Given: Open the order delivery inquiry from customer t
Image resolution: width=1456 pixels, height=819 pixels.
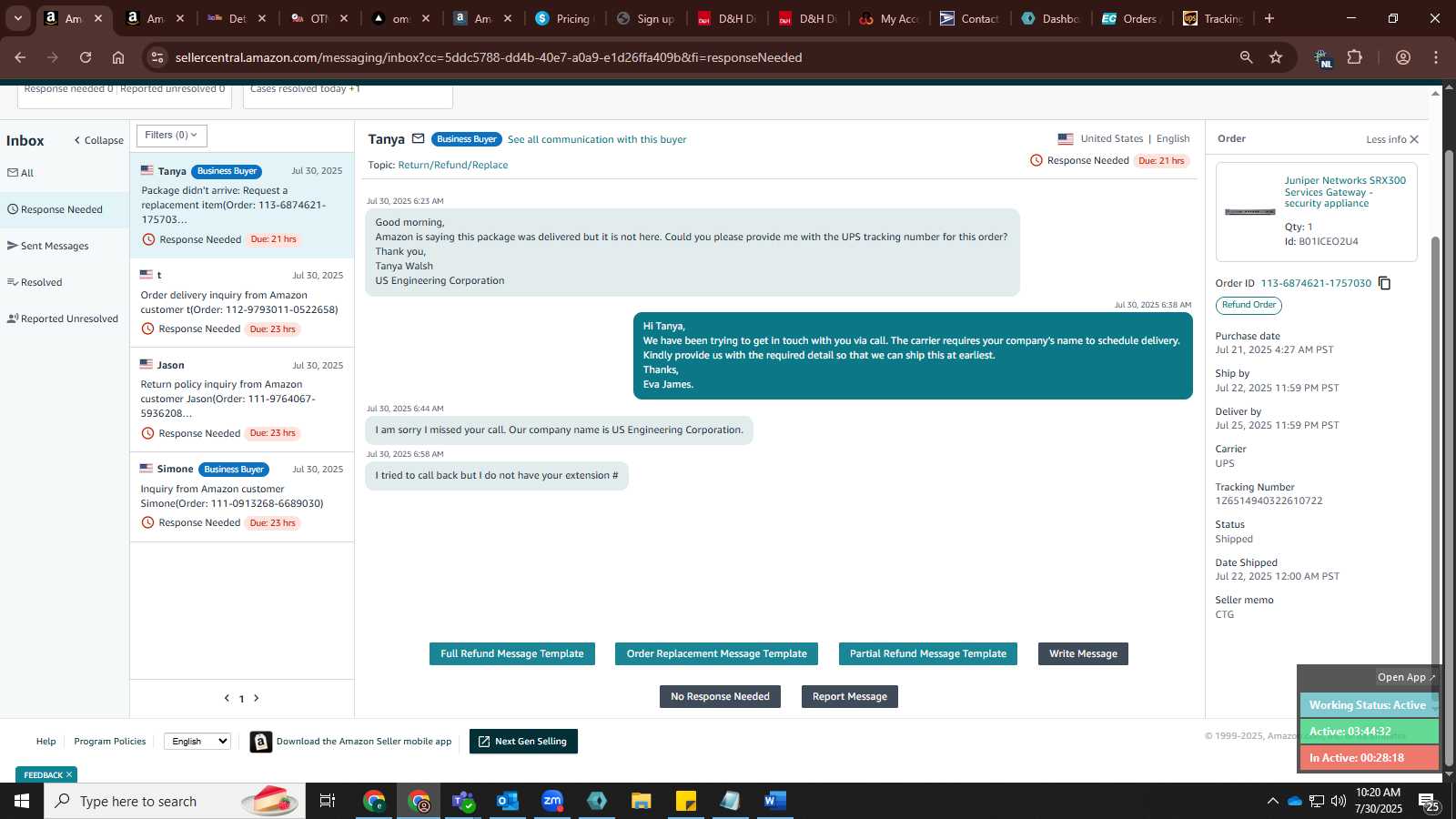Looking at the screenshot, I should tap(242, 303).
